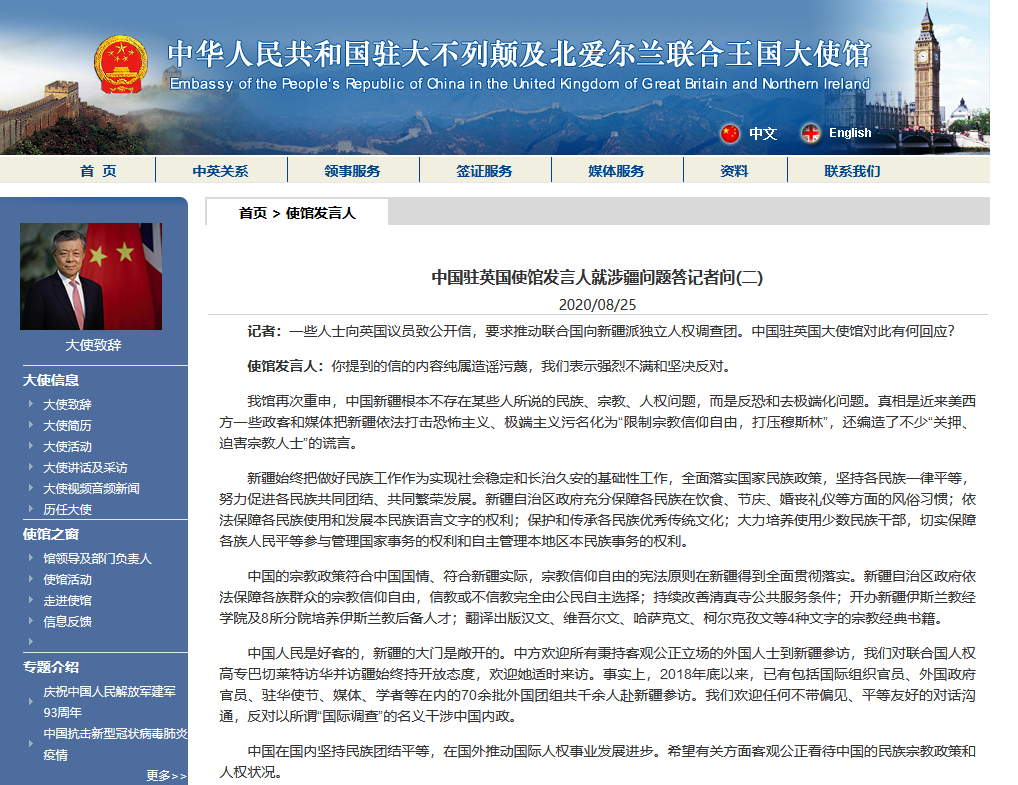Open 媒体服务 navigation item
This screenshot has height=785, width=1018.
pos(616,171)
